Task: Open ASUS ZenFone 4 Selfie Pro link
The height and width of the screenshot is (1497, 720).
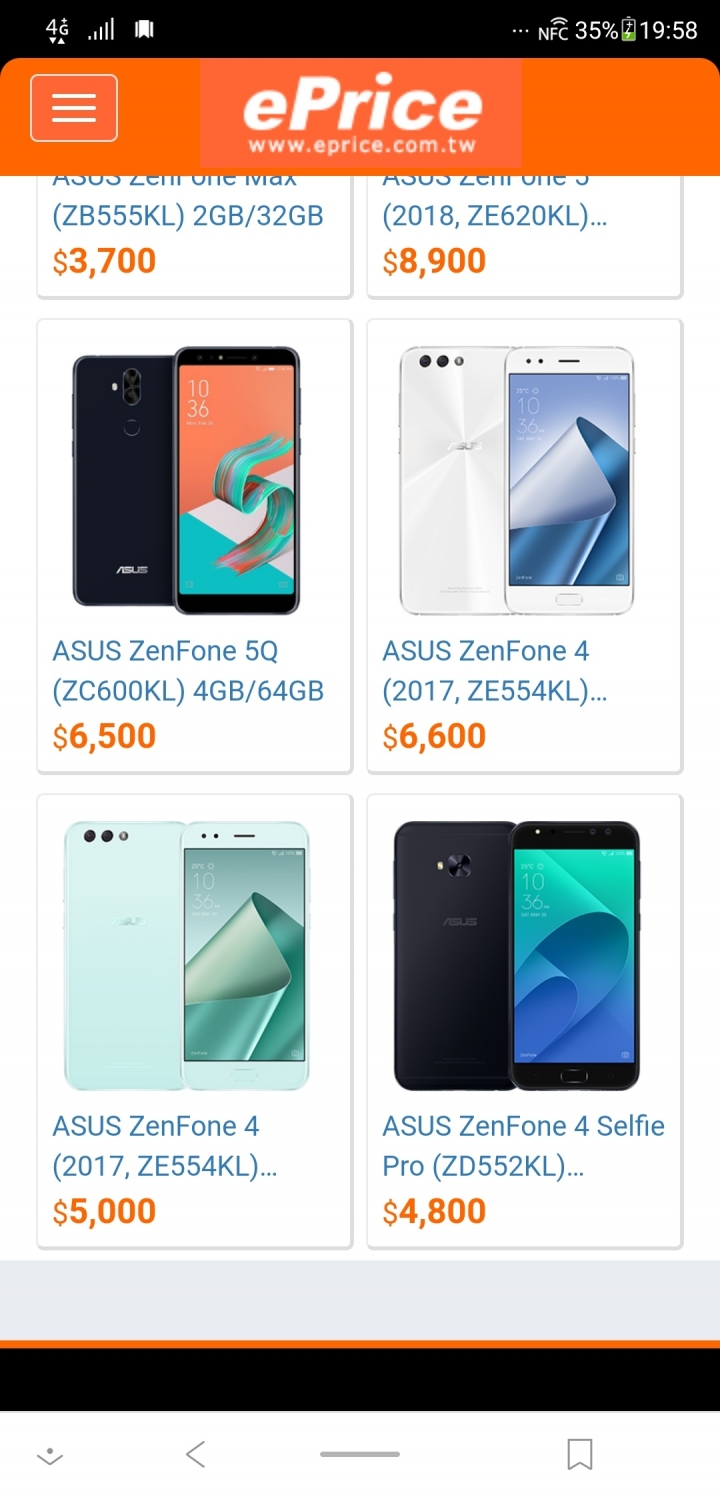Action: point(523,1146)
